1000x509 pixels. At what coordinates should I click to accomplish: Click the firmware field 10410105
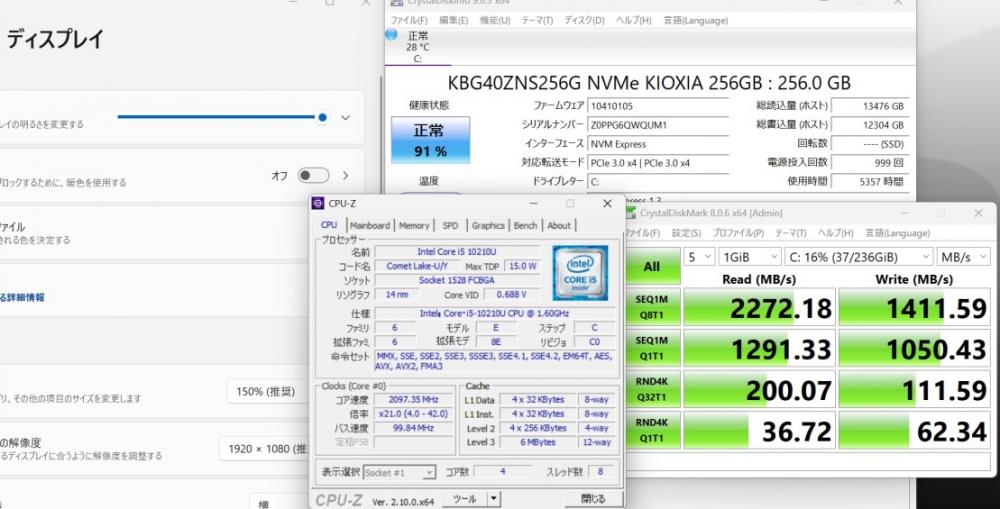pyautogui.click(x=658, y=107)
